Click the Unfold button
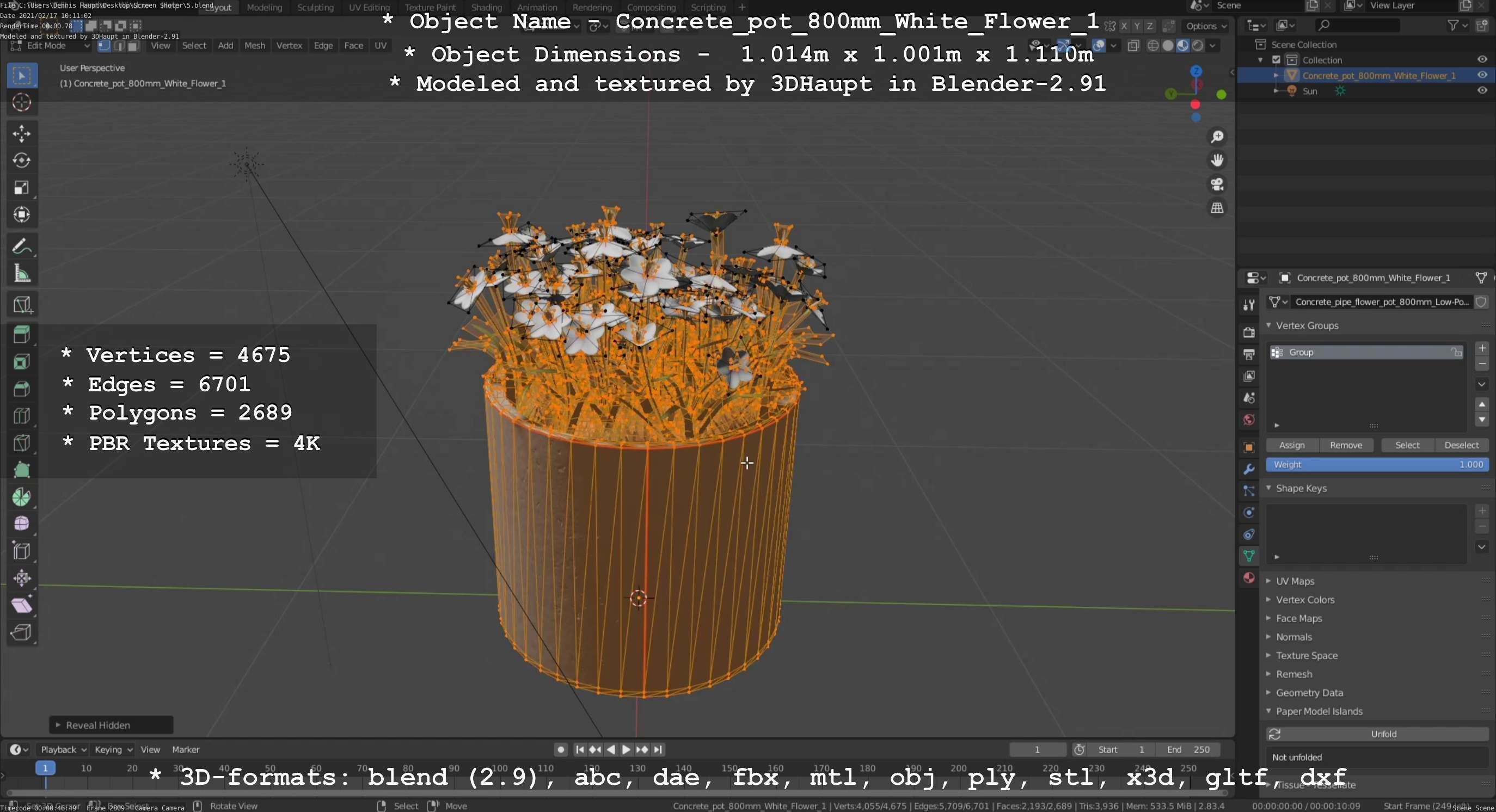The width and height of the screenshot is (1496, 812). click(x=1377, y=734)
